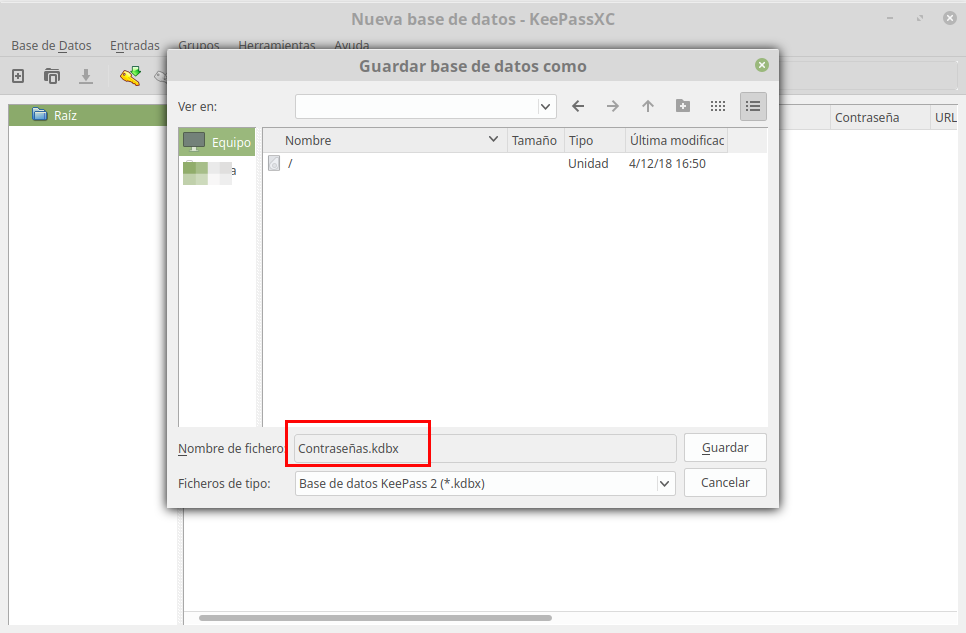Select the Raíz folder in group tree
The width and height of the screenshot is (966, 633).
click(65, 115)
